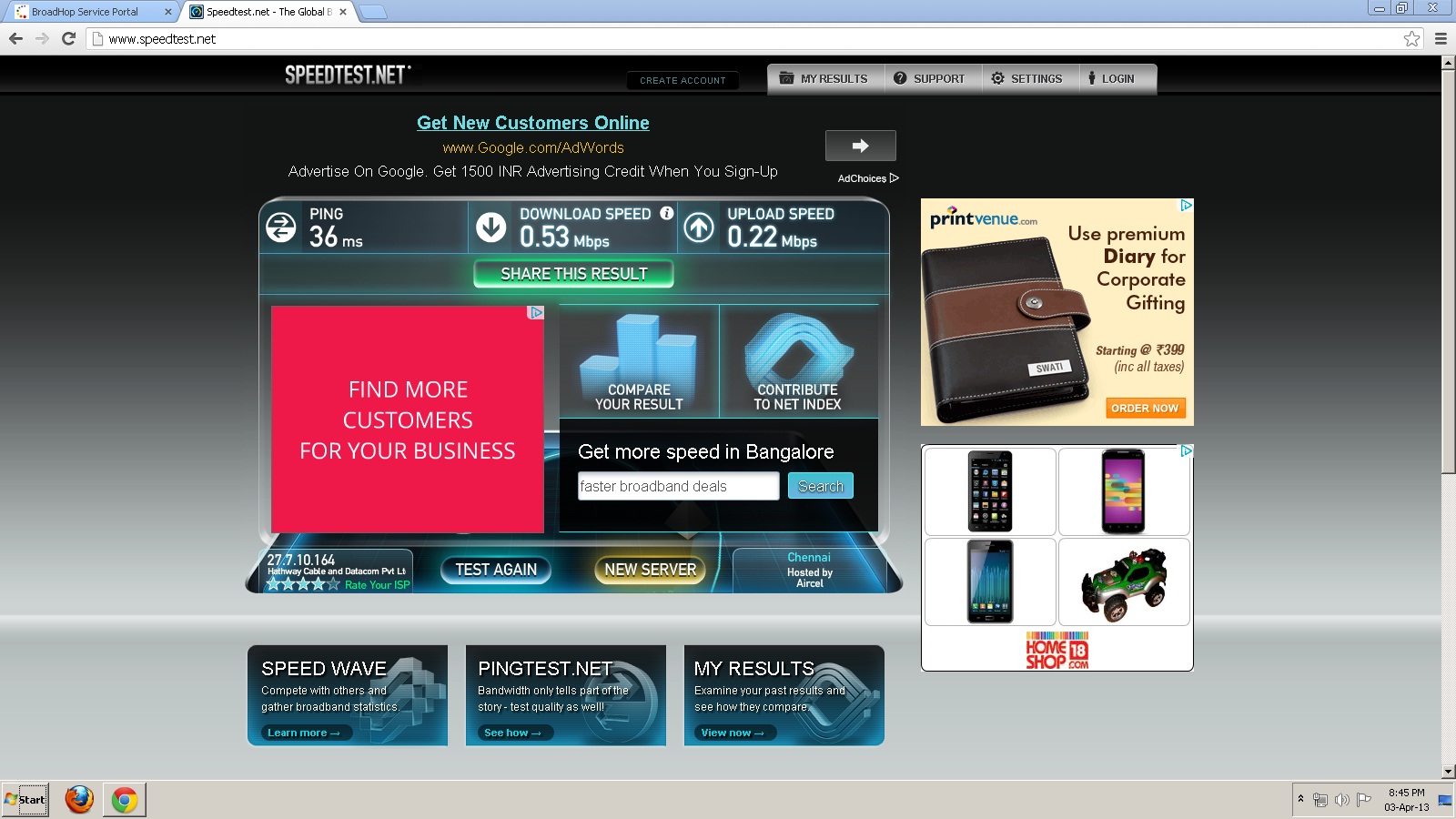1456x819 pixels.
Task: Click Share This Result button
Action: (573, 274)
